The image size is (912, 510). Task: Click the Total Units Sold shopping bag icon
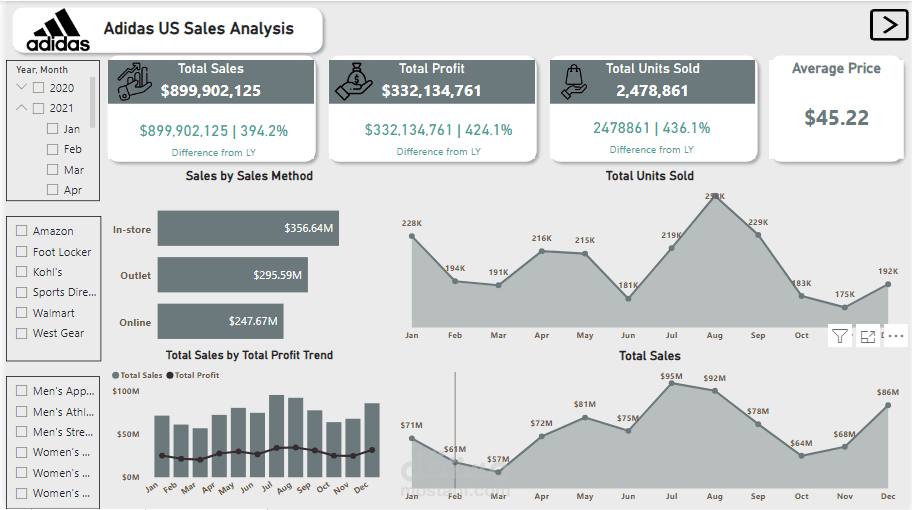(x=574, y=81)
